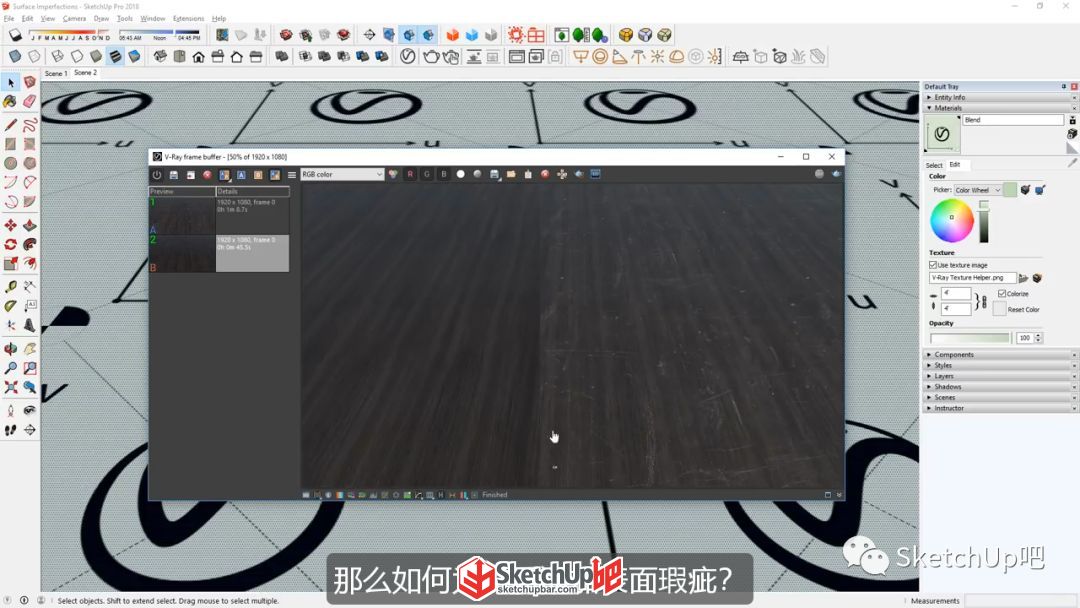Open the Camera menu
This screenshot has height=608, width=1080.
[x=74, y=19]
